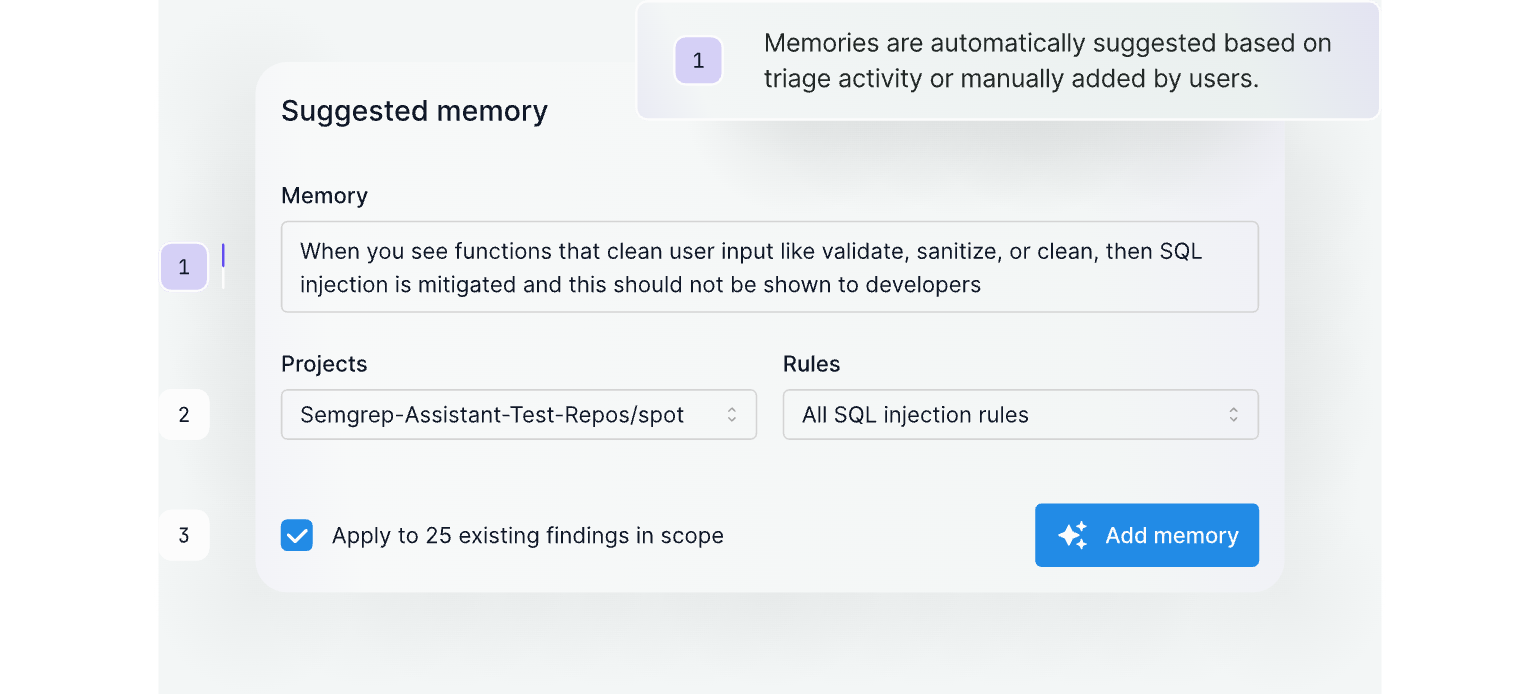Click the up-down chevron in Rules field
Screen dimensions: 1540x694
(x=1234, y=415)
